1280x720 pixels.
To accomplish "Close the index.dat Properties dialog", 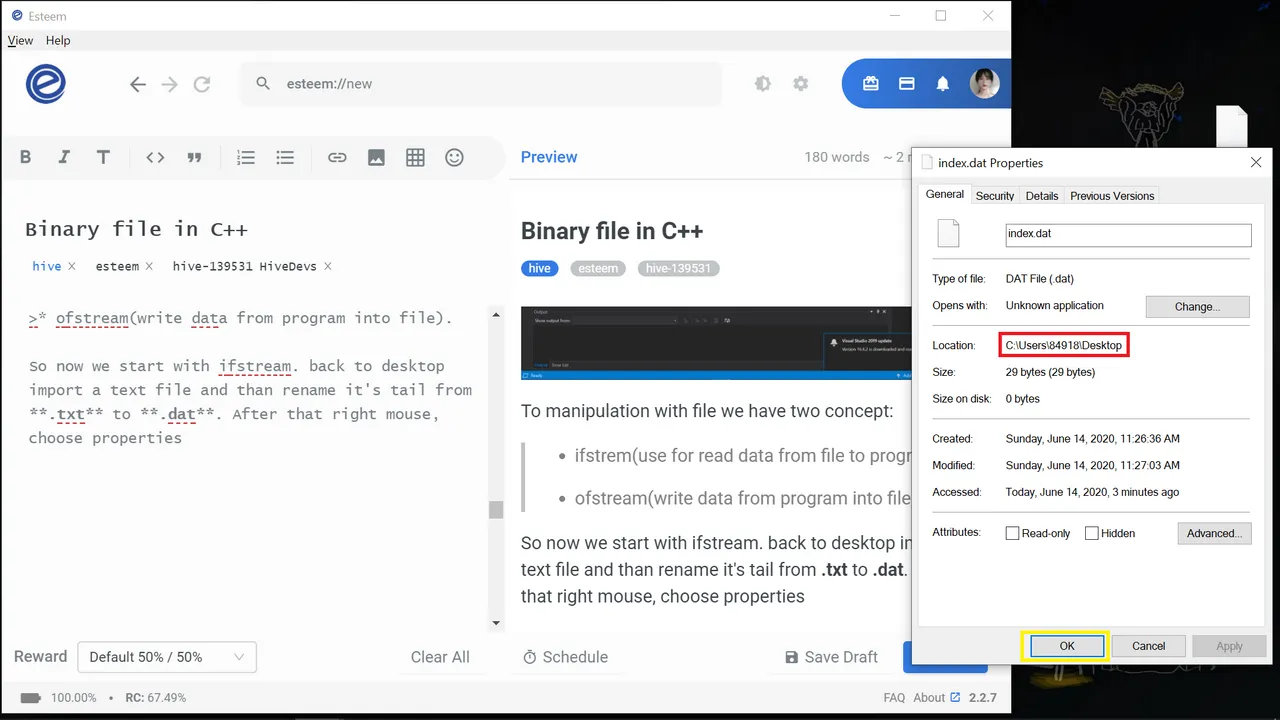I will click(1256, 162).
